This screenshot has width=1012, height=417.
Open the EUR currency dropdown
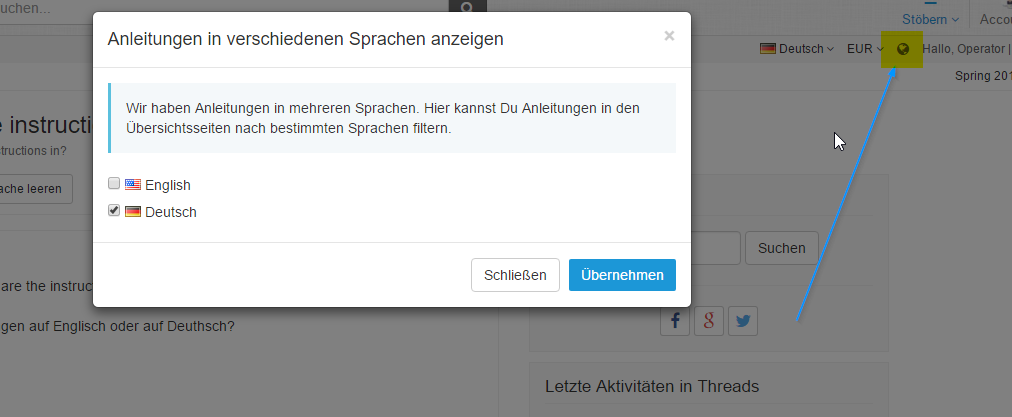(865, 49)
